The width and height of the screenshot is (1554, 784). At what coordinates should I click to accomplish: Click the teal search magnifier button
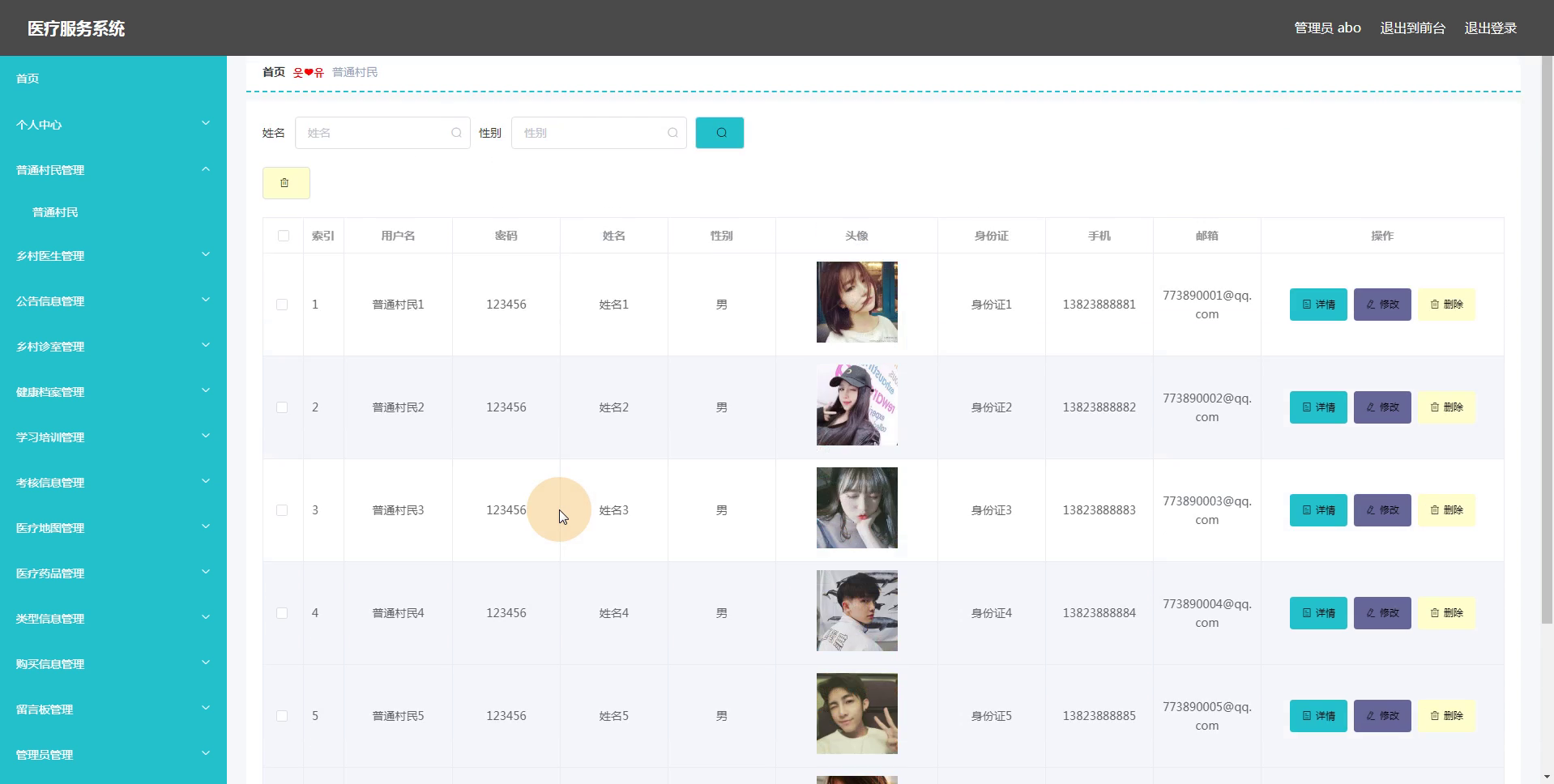[x=719, y=133]
